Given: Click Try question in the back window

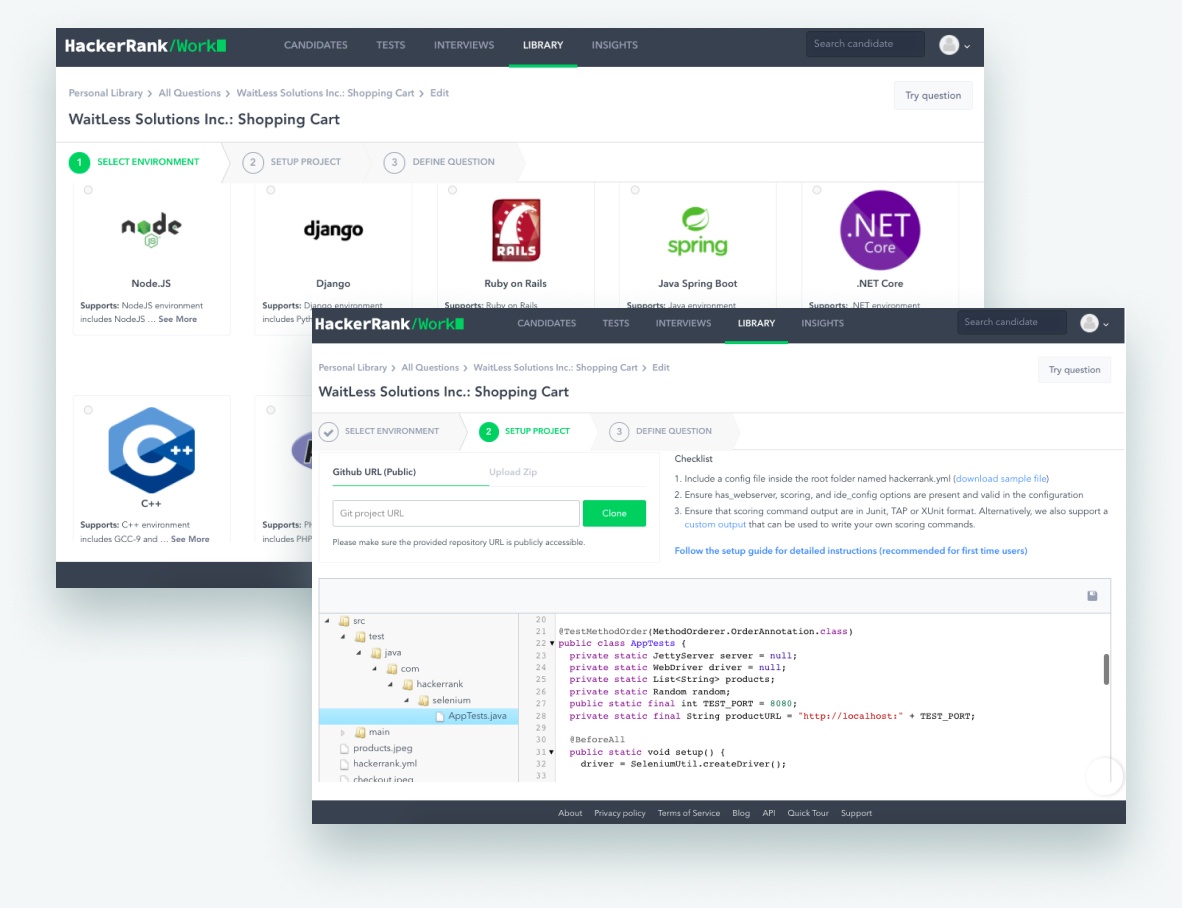Looking at the screenshot, I should coord(933,96).
